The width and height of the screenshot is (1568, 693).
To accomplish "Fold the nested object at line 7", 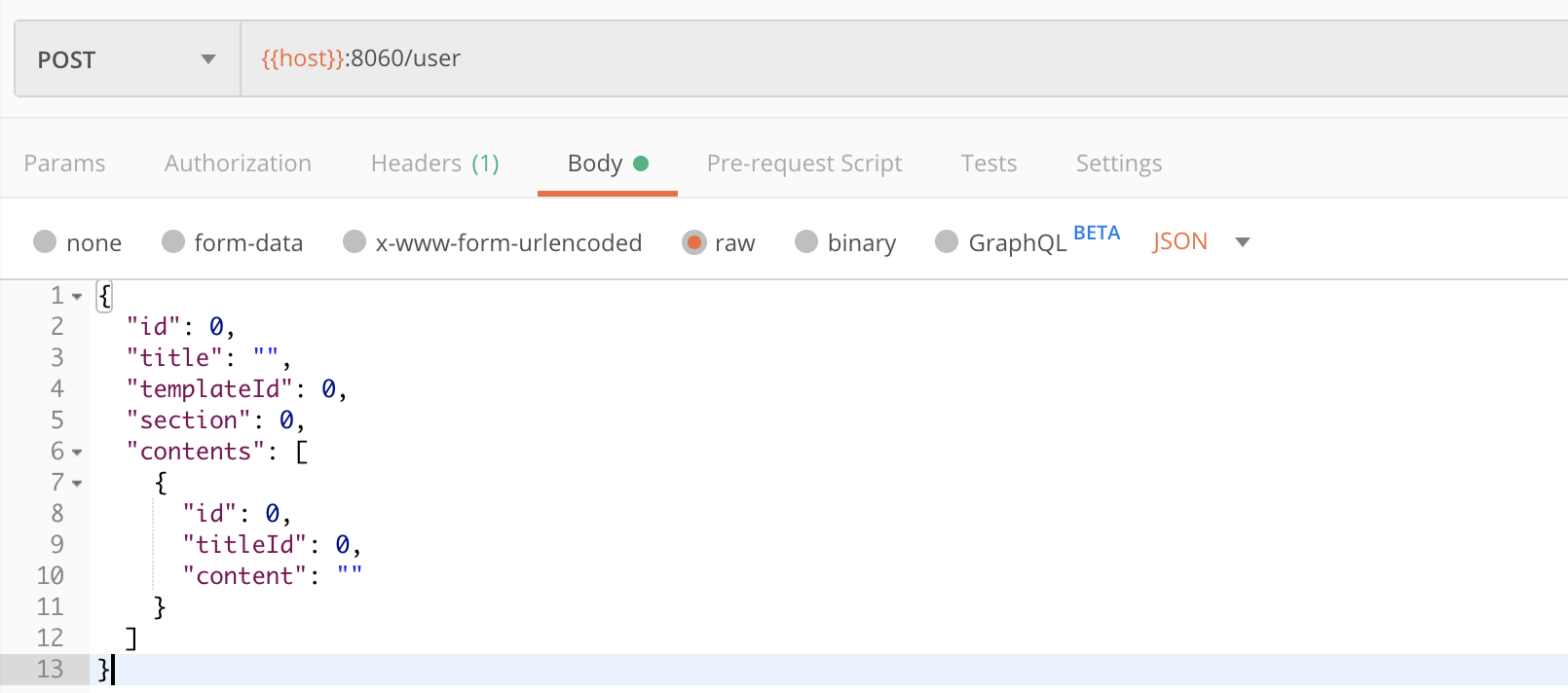I will [x=77, y=483].
